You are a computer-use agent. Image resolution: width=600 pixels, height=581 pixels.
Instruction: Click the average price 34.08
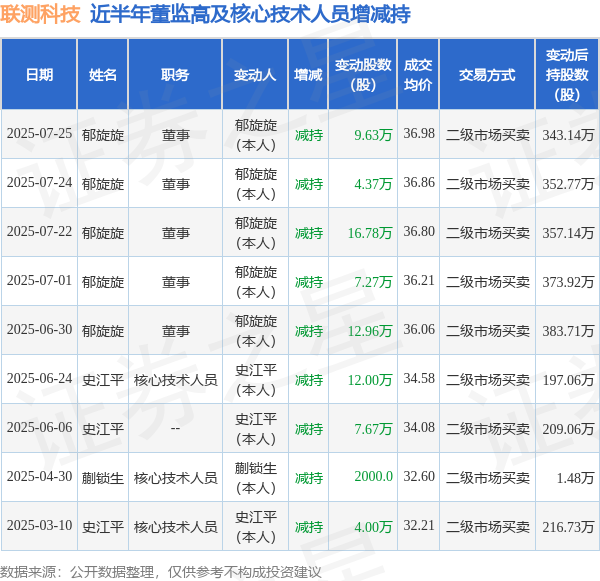tap(419, 428)
